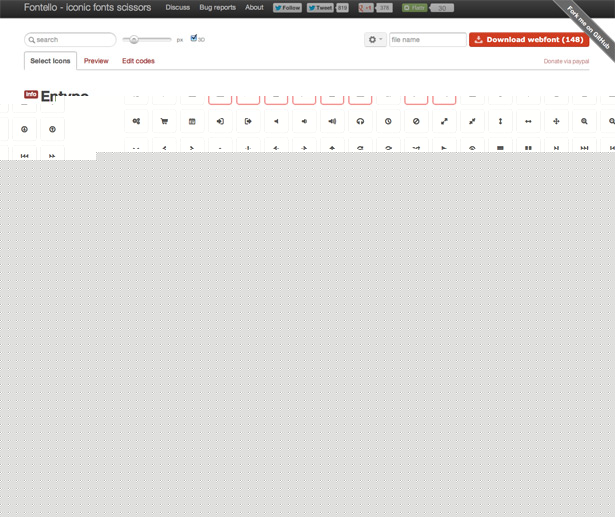Click the Fork me on GitHub ribbon

coord(588,28)
